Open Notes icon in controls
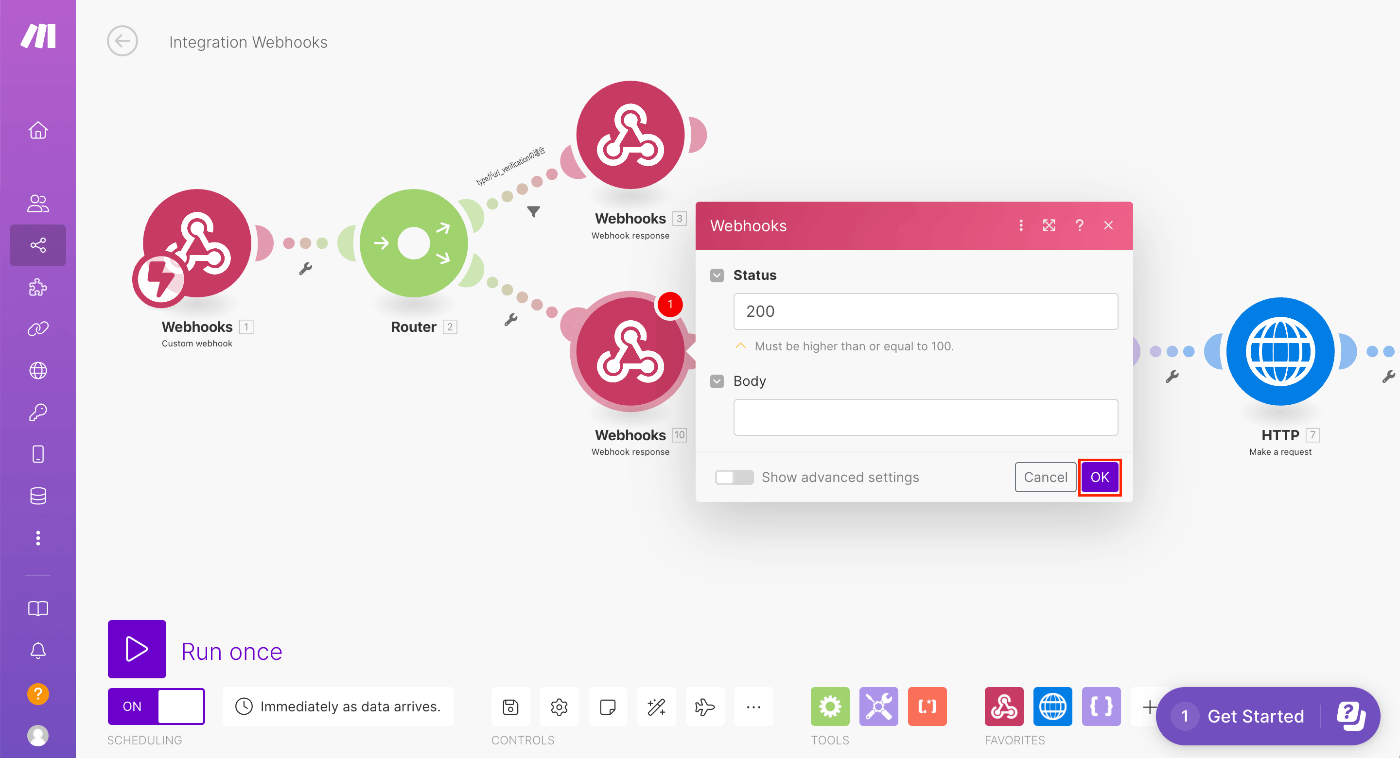1400x758 pixels. coord(607,707)
